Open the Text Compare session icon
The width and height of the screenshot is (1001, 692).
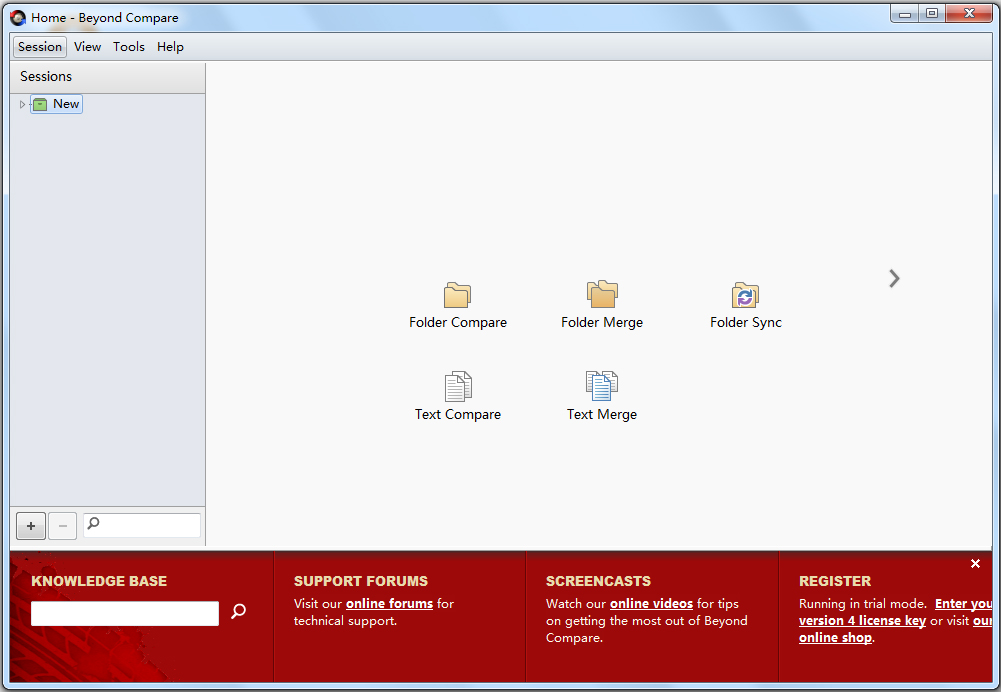point(457,387)
